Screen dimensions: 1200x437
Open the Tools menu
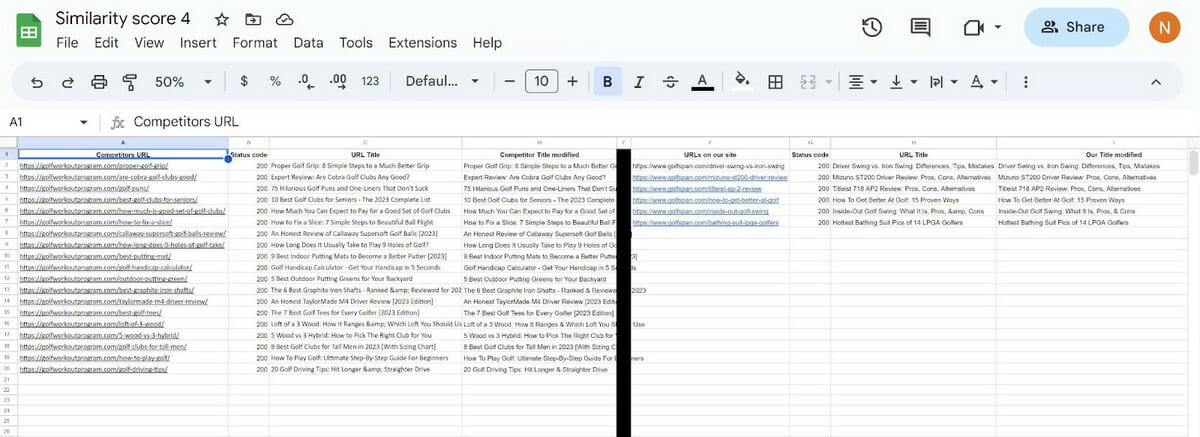click(x=355, y=43)
